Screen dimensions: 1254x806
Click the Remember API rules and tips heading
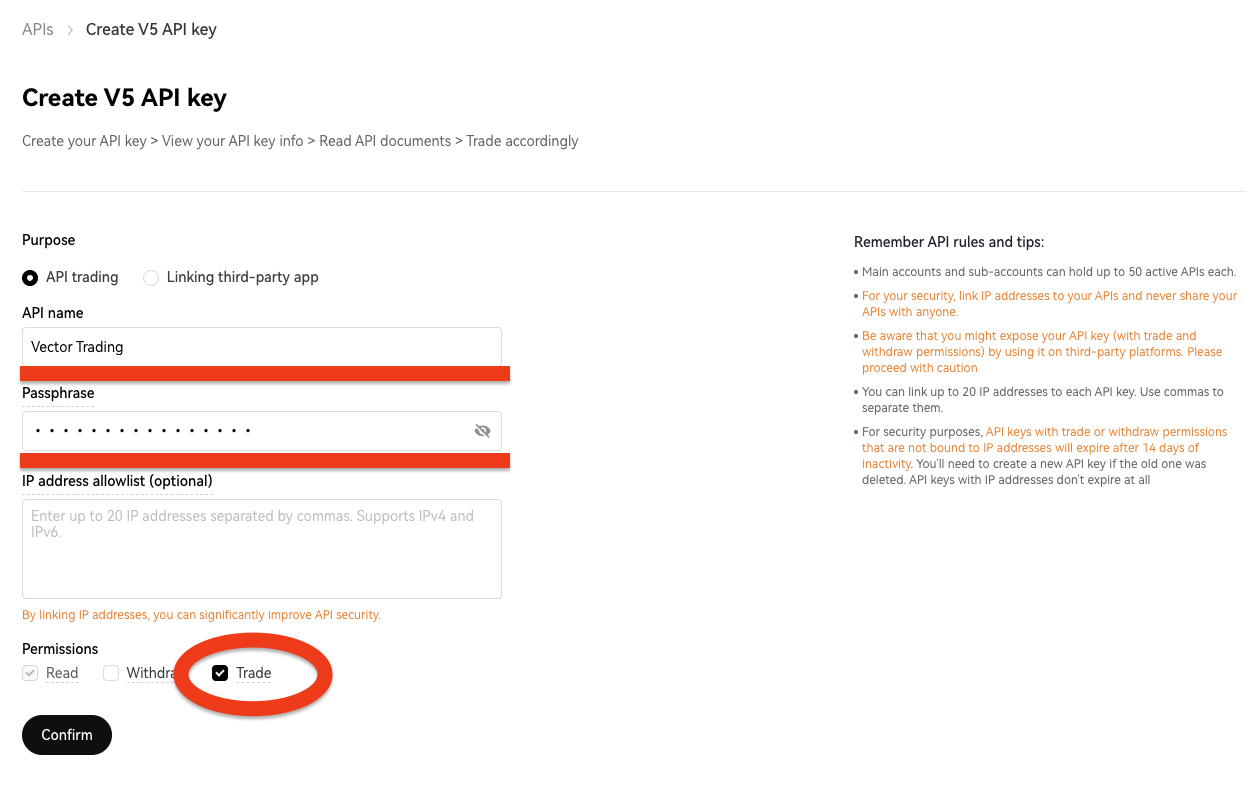[948, 242]
